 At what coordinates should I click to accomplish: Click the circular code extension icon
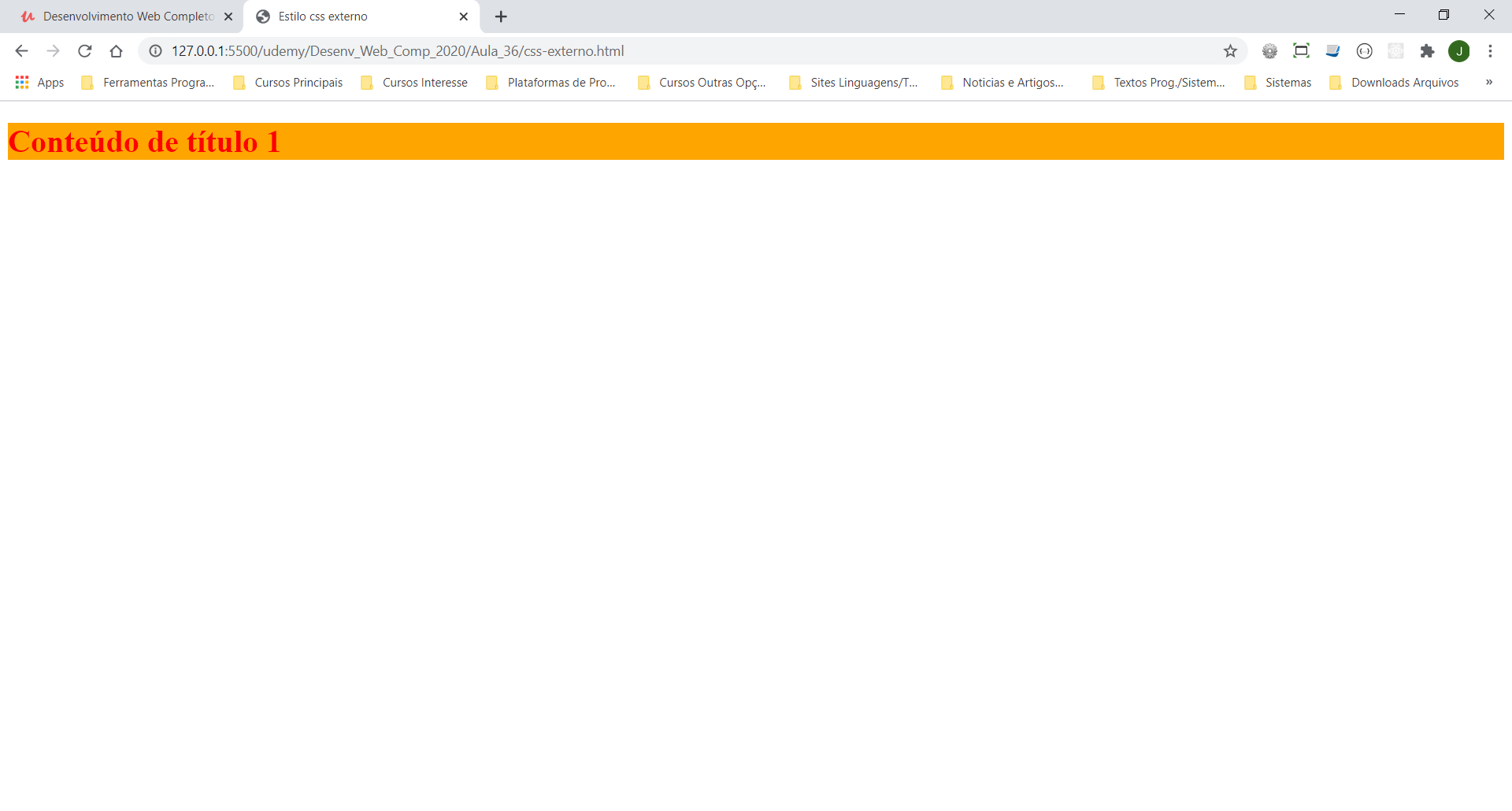[x=1364, y=51]
